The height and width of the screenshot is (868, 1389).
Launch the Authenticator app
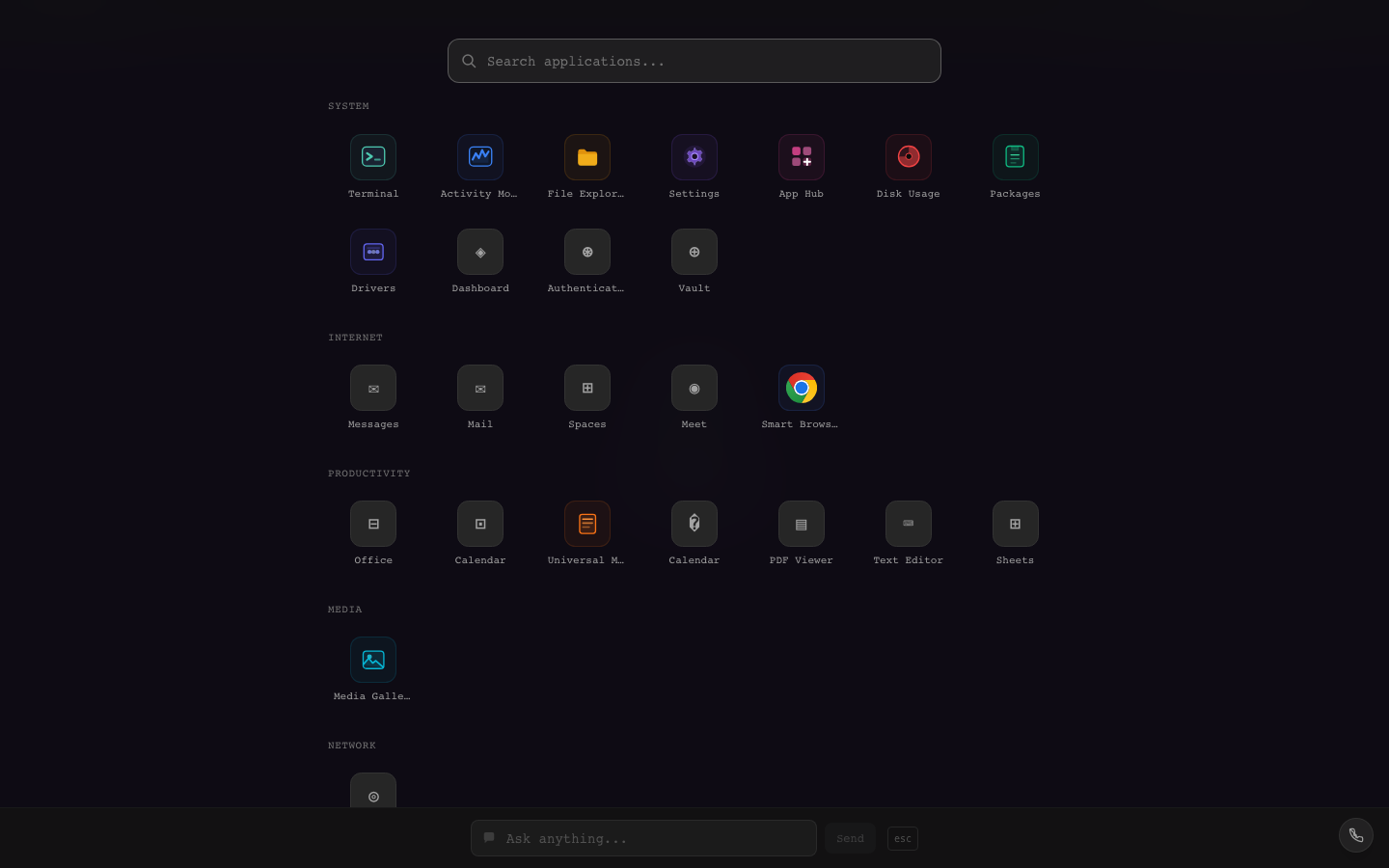click(x=587, y=252)
